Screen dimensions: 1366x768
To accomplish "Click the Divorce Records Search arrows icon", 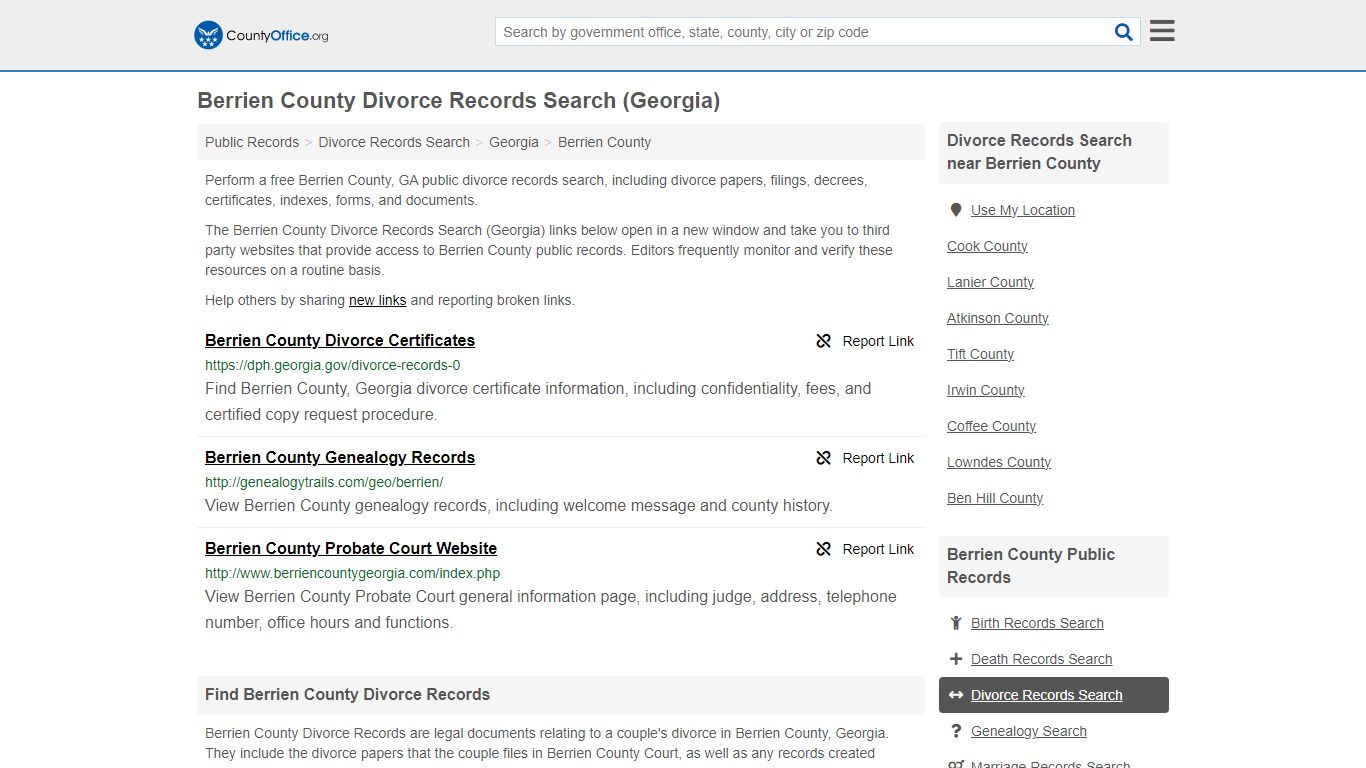I will click(x=956, y=695).
